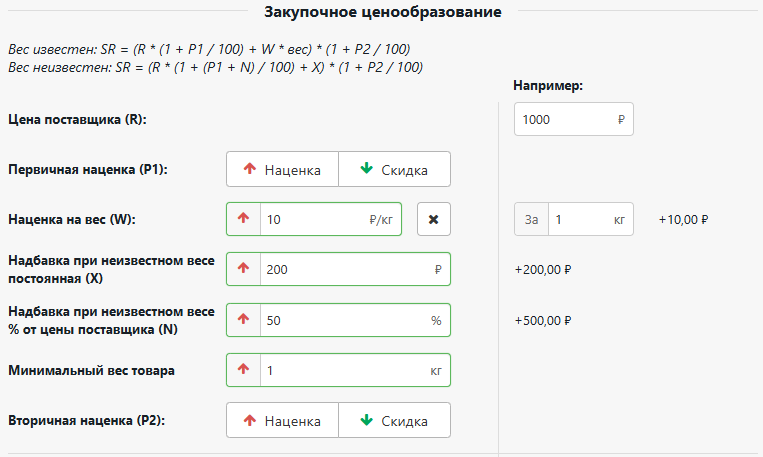Select Наценка for secondary markup P2

click(x=283, y=421)
